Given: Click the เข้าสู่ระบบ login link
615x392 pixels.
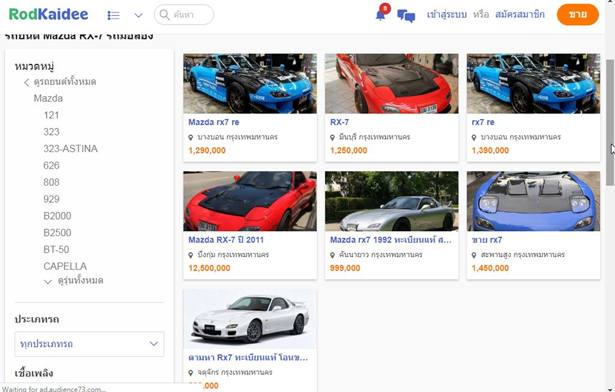Looking at the screenshot, I should 446,15.
